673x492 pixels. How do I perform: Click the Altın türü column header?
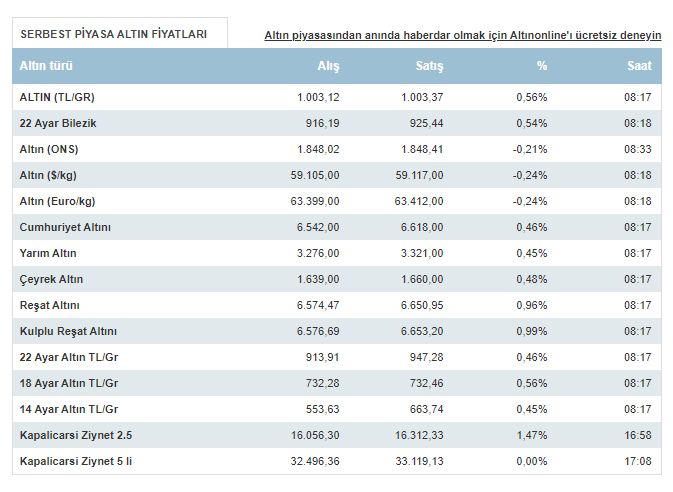pyautogui.click(x=46, y=66)
